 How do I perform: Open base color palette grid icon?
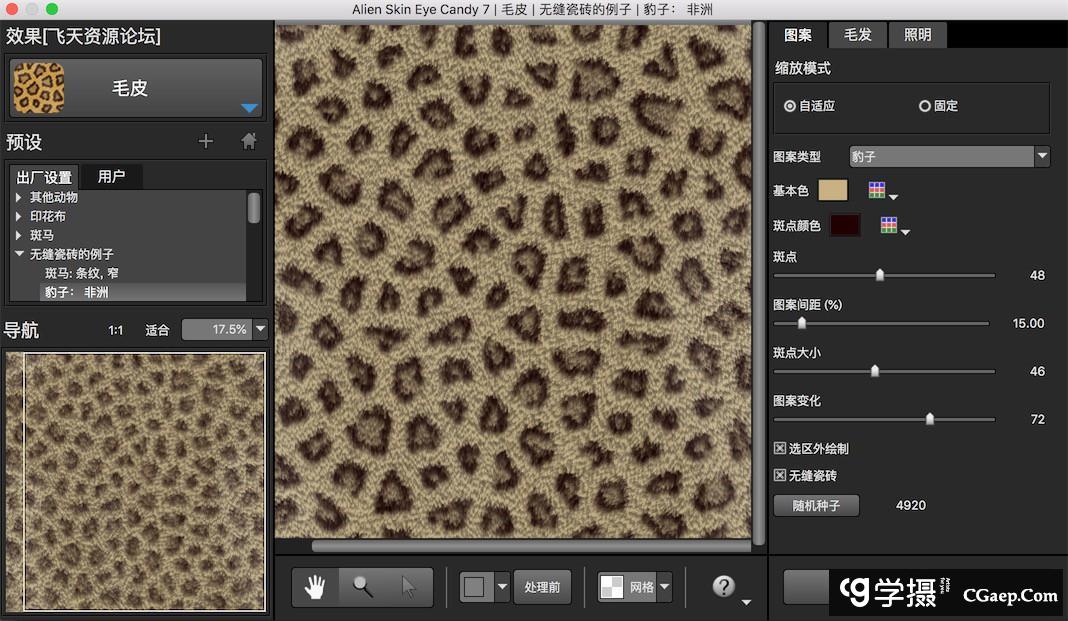(877, 191)
